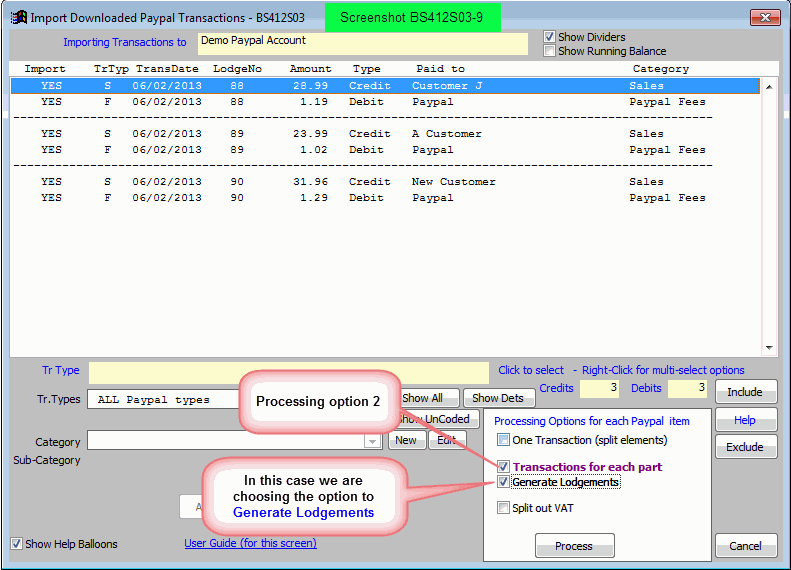Select the Paypal 1.02 Debit row
This screenshot has width=791, height=570.
coord(385,150)
